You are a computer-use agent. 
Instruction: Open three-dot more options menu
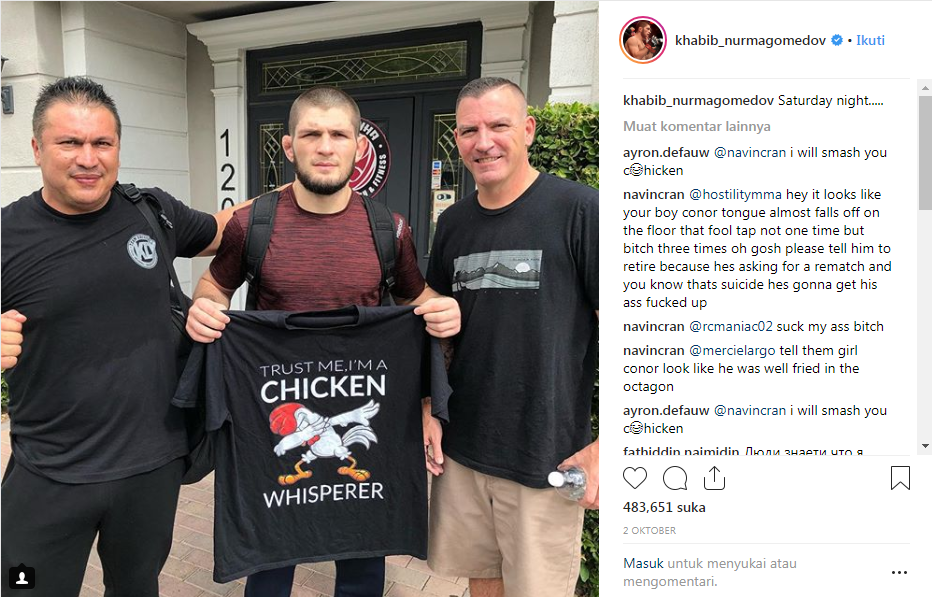pyautogui.click(x=899, y=572)
